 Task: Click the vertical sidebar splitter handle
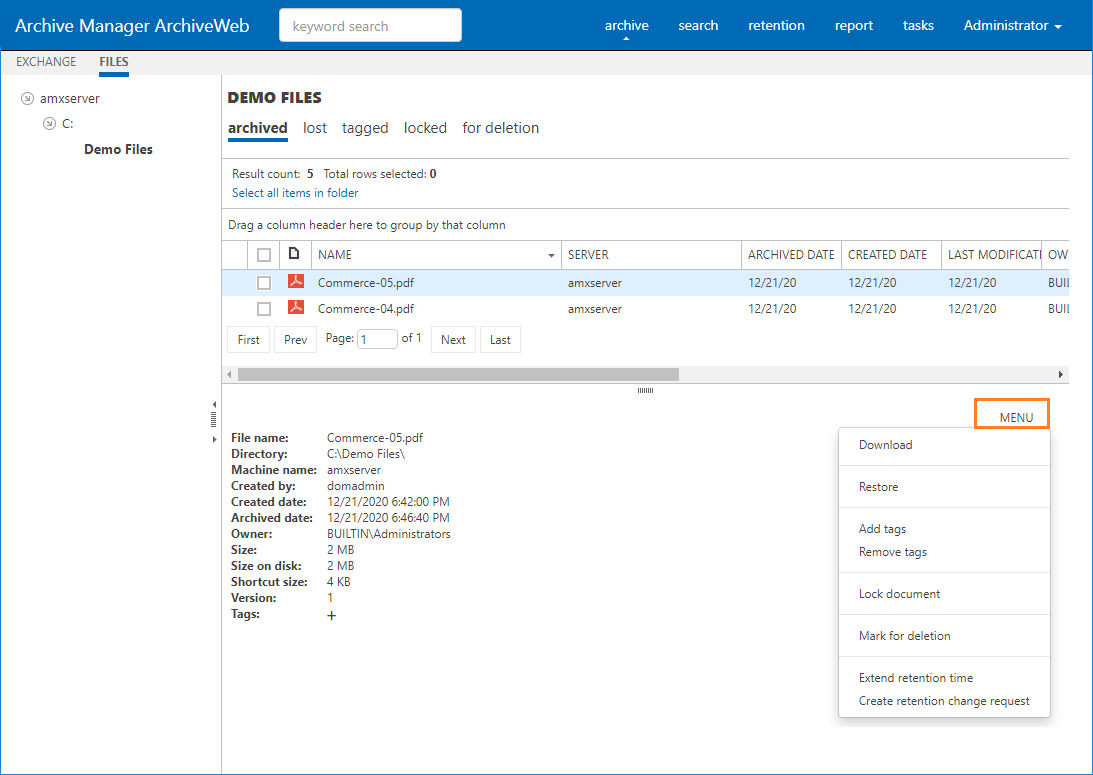pos(214,421)
